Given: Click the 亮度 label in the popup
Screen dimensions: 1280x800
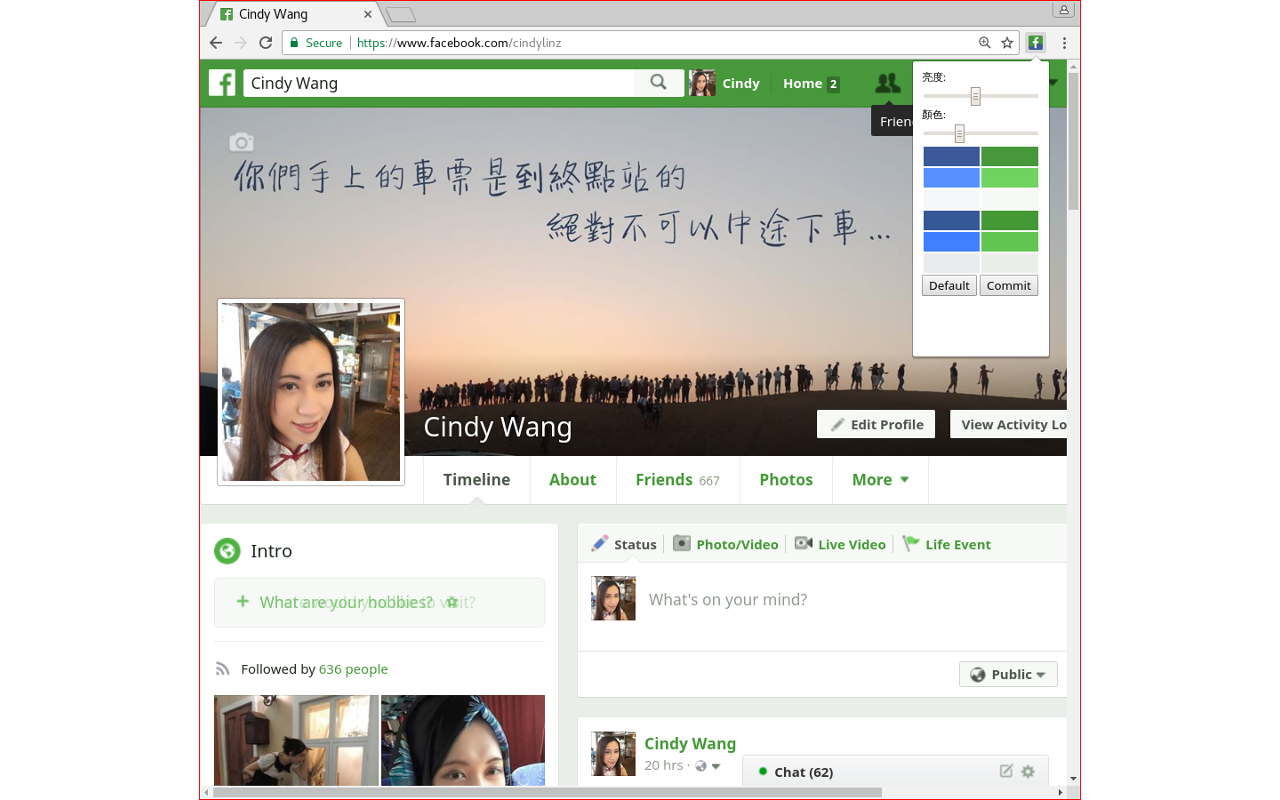Looking at the screenshot, I should point(933,77).
